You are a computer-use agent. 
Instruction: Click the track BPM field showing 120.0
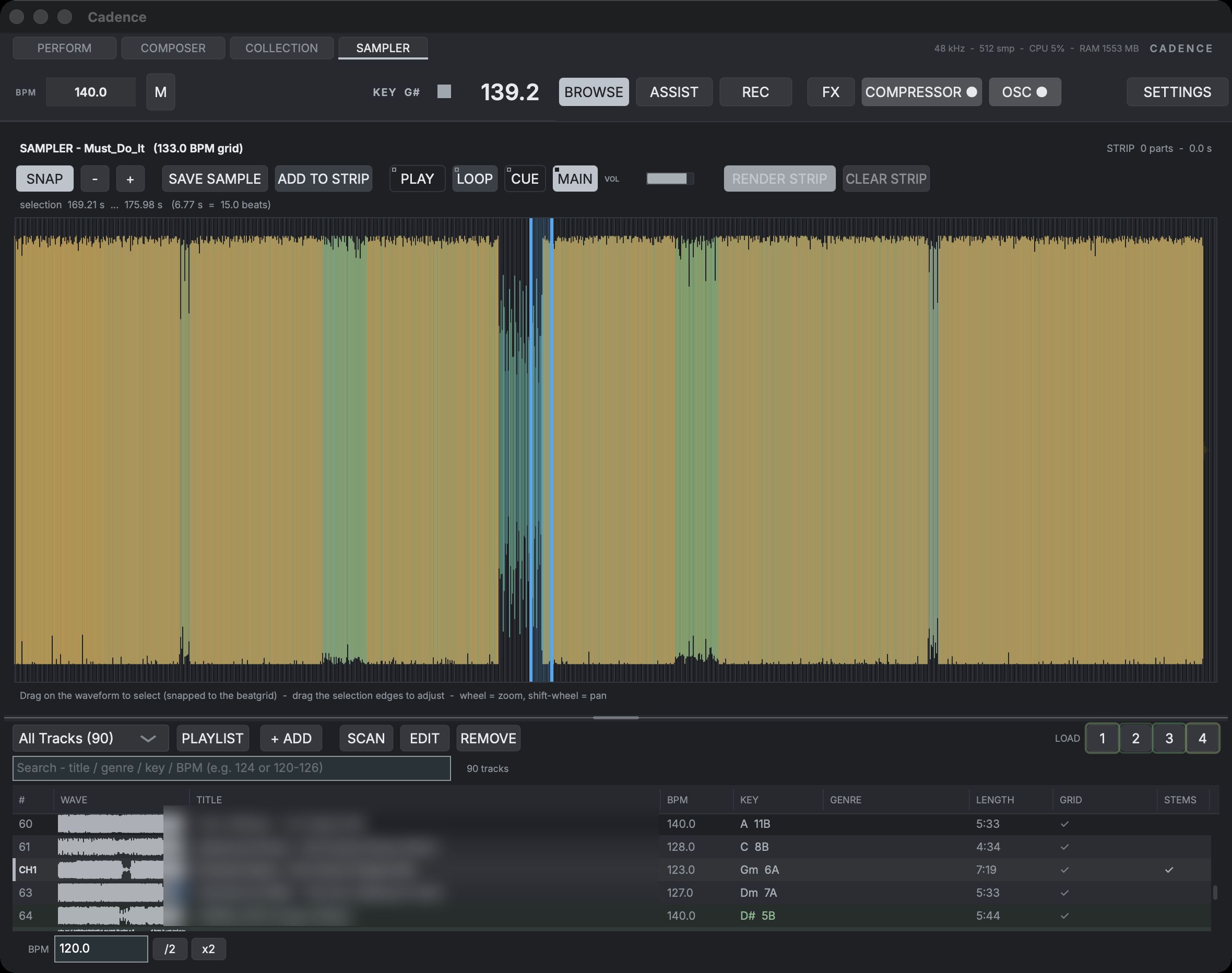(x=101, y=948)
